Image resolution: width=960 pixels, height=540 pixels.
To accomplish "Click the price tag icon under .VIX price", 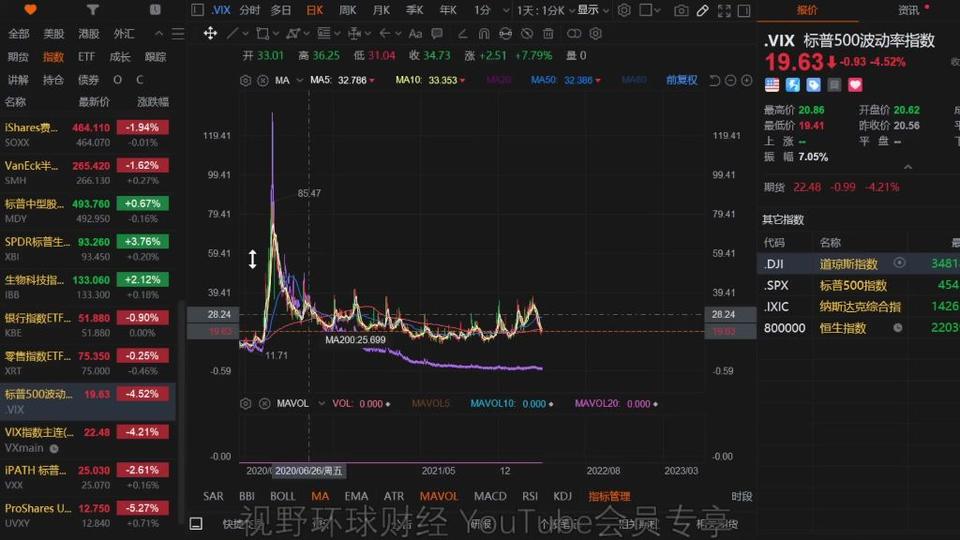I will 814,84.
